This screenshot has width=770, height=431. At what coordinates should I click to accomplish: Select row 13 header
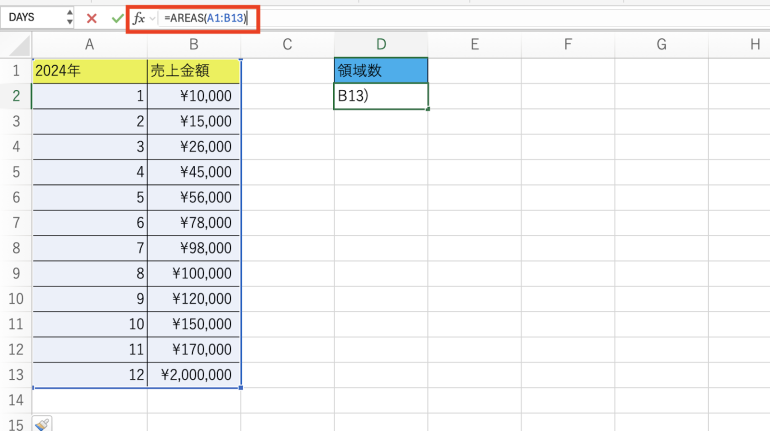(x=16, y=375)
